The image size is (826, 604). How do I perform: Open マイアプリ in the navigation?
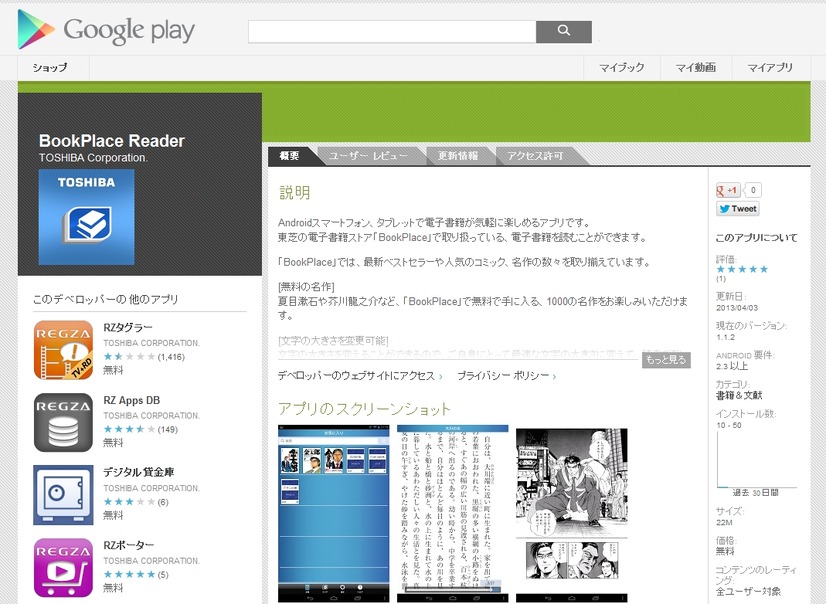click(770, 67)
